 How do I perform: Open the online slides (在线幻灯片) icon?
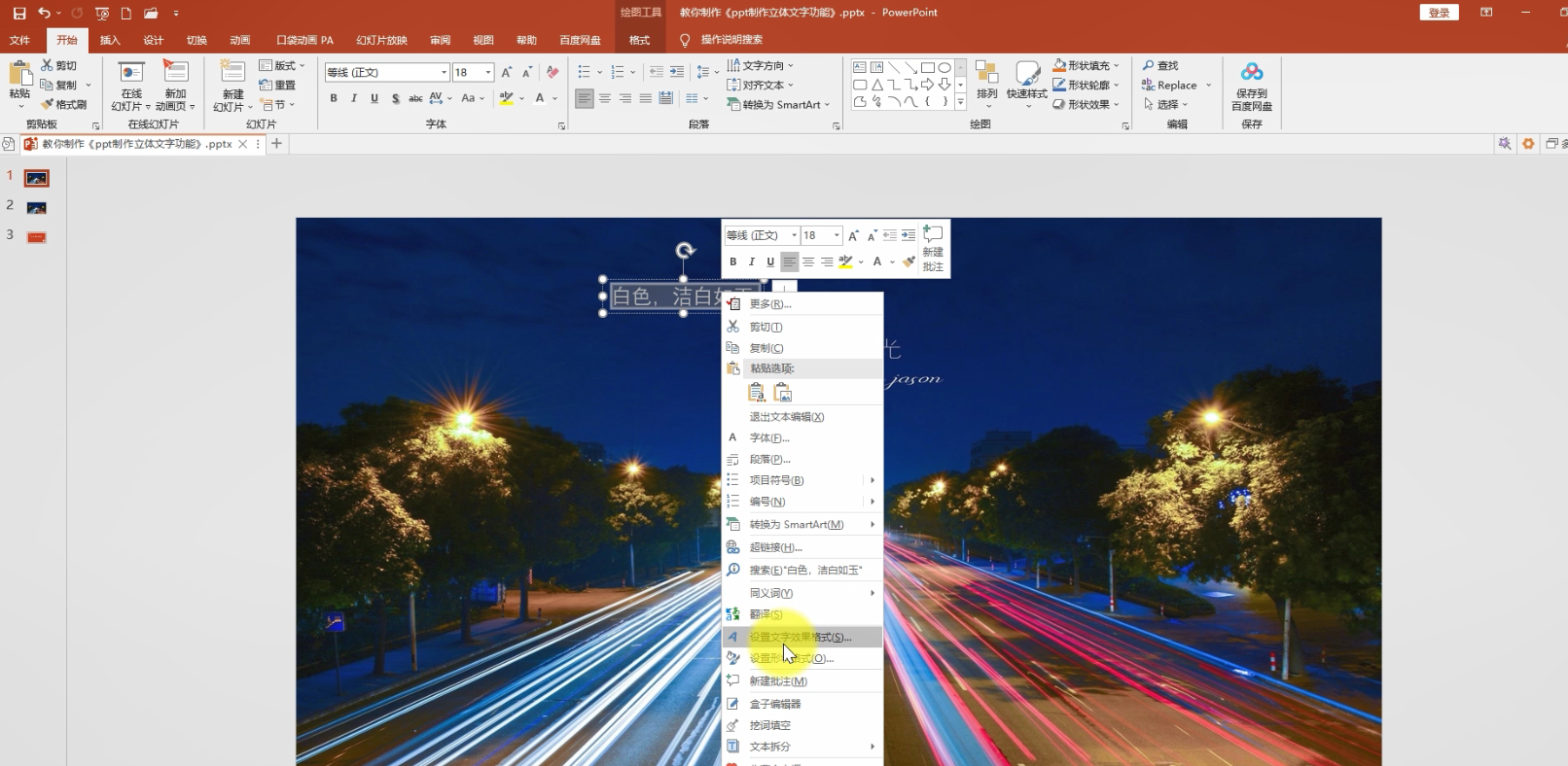pyautogui.click(x=131, y=73)
